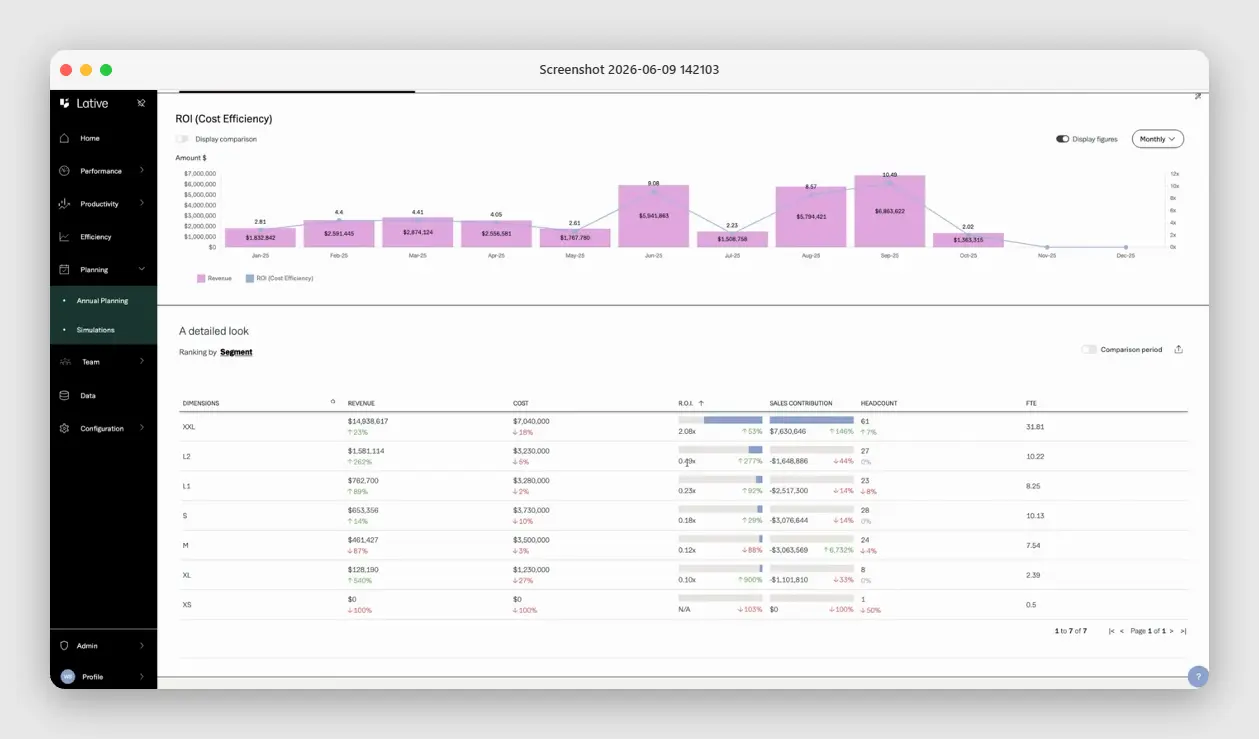1259x739 pixels.
Task: Click the Jul-25 revenue bar $1,508,758
Action: [x=732, y=239]
